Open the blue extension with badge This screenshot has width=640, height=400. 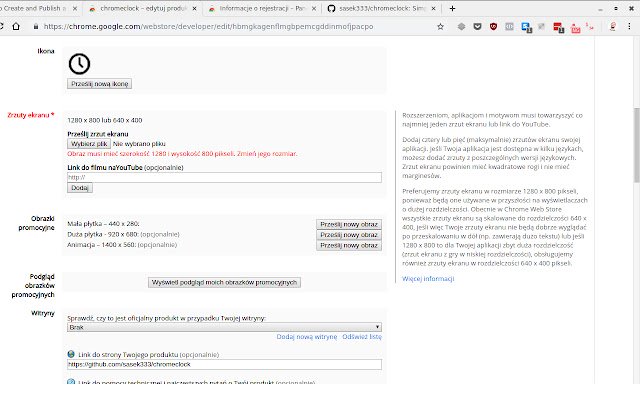pyautogui.click(x=527, y=27)
